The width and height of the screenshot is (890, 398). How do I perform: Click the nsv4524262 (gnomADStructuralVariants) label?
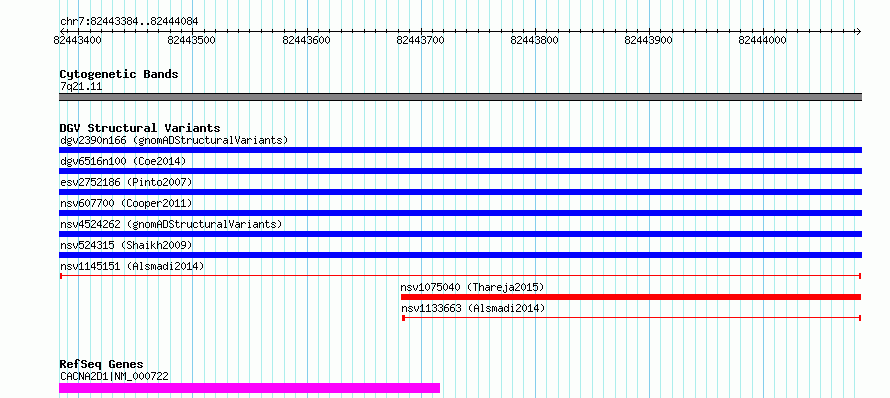tap(171, 224)
